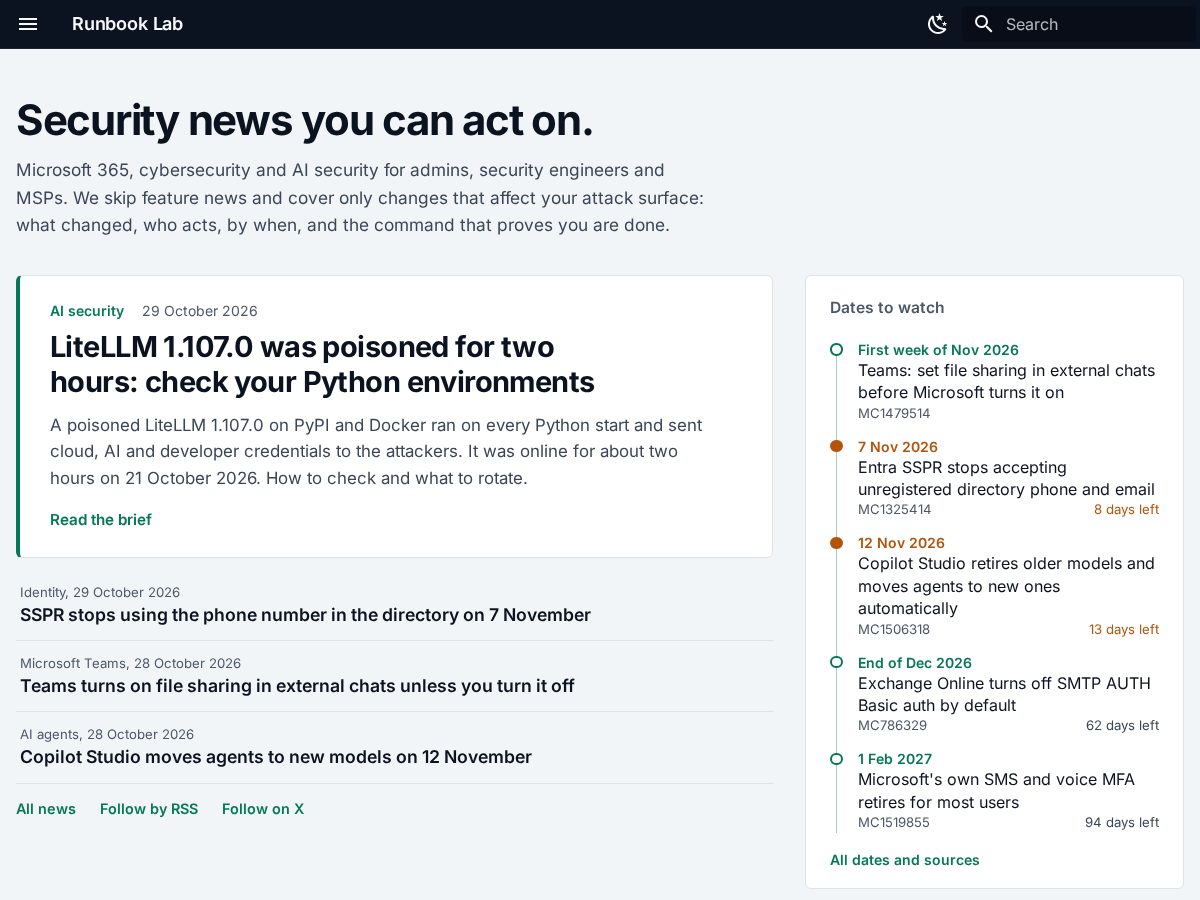The image size is (1200, 900).
Task: Click the MC786329 message ID
Action: (x=892, y=725)
